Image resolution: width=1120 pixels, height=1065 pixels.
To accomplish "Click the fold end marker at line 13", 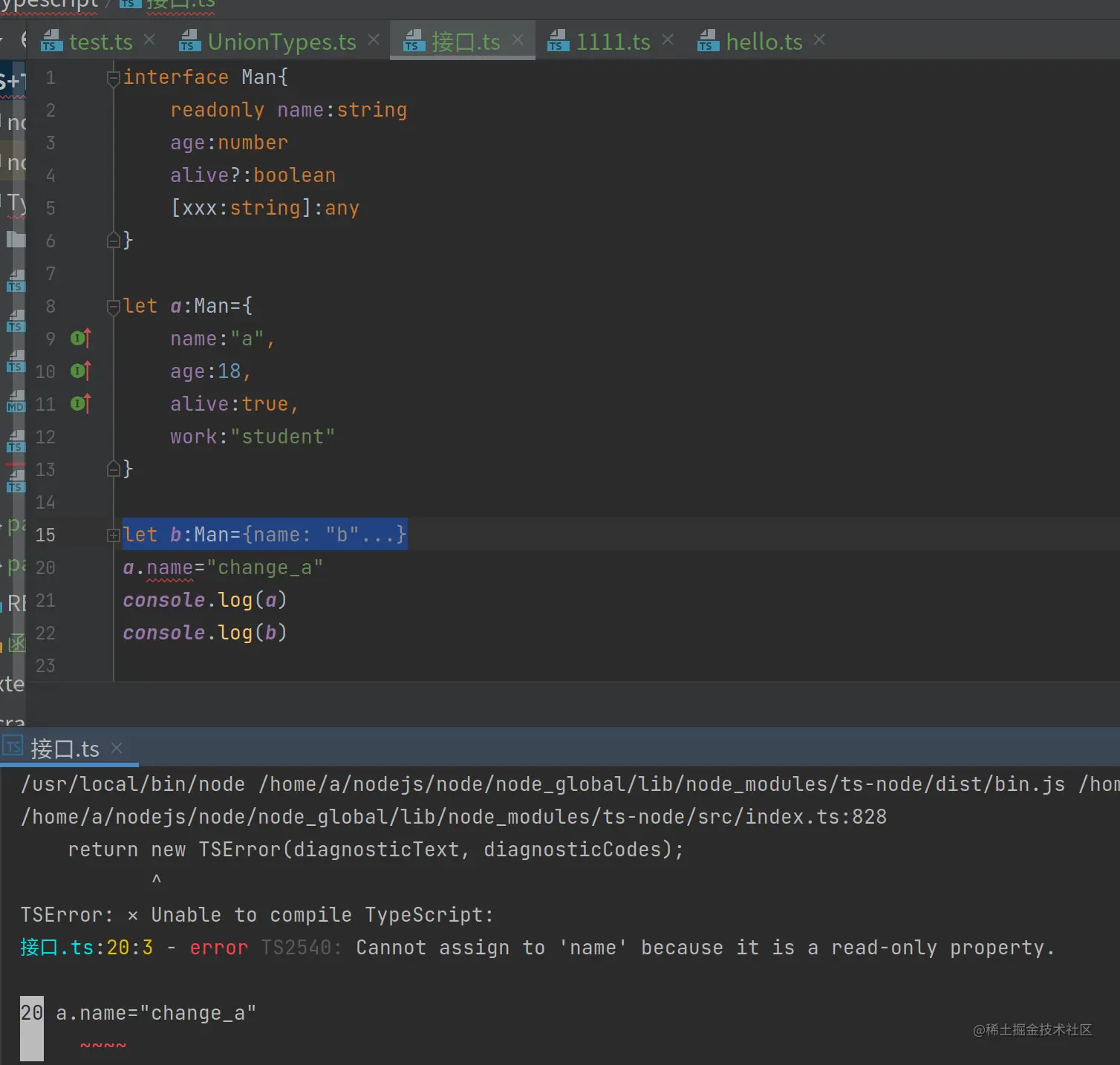I will pos(114,469).
